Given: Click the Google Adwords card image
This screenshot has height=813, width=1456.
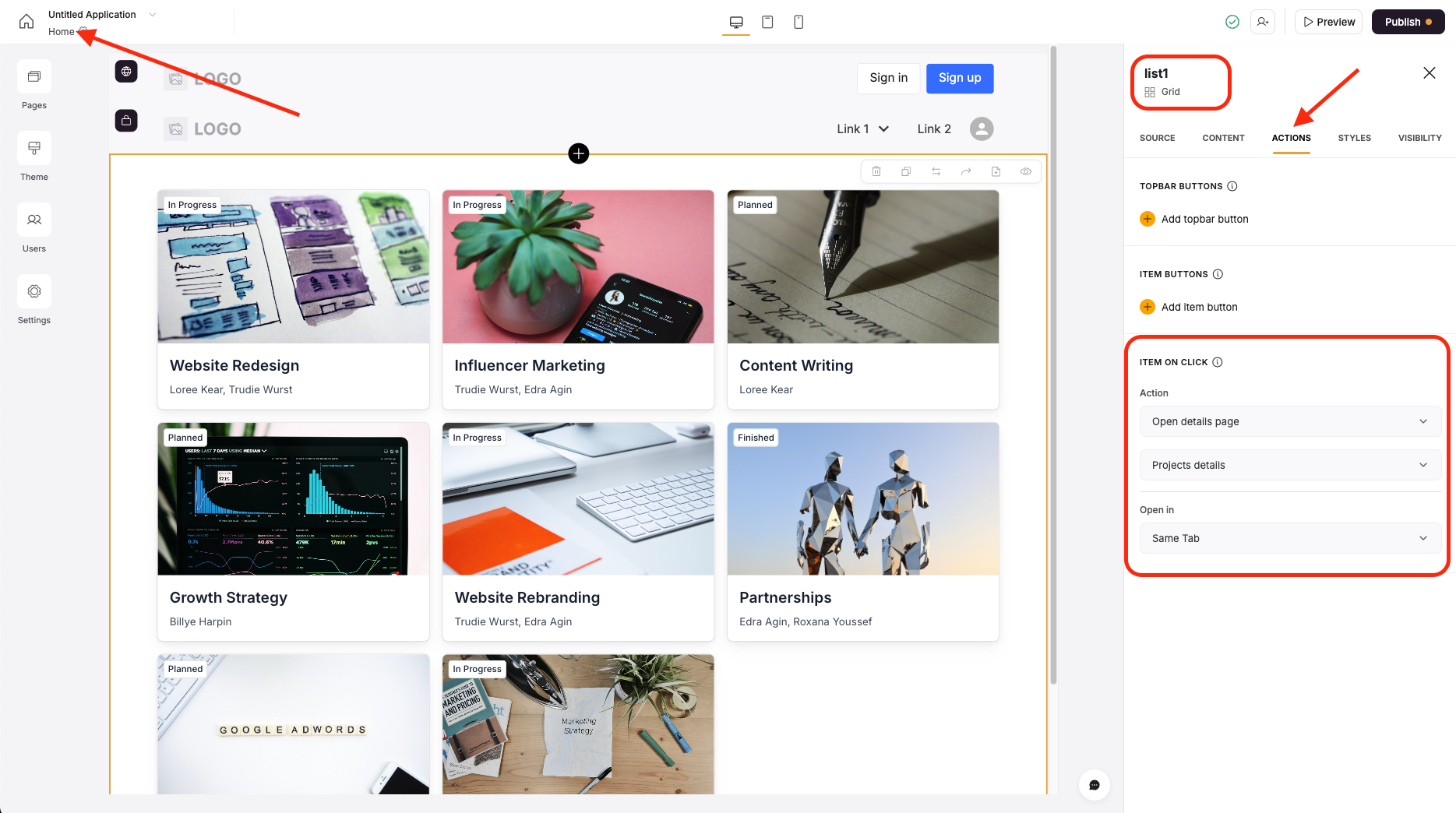Looking at the screenshot, I should pyautogui.click(x=293, y=724).
